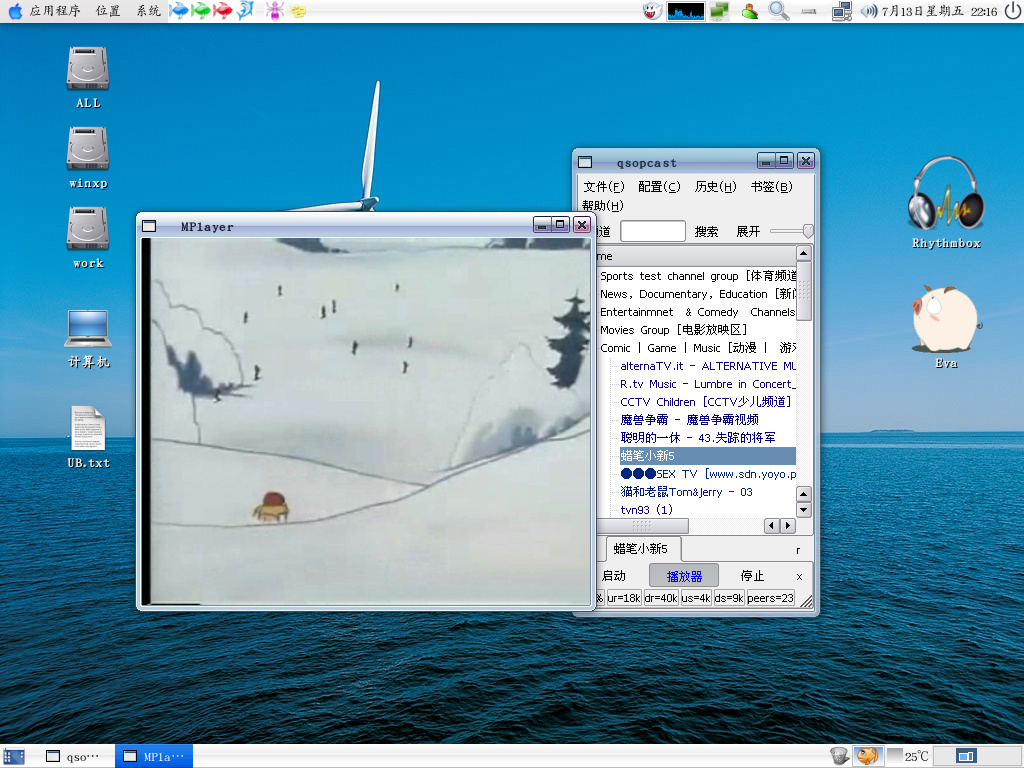Click the qsopcast zoom slider handle

pos(808,231)
